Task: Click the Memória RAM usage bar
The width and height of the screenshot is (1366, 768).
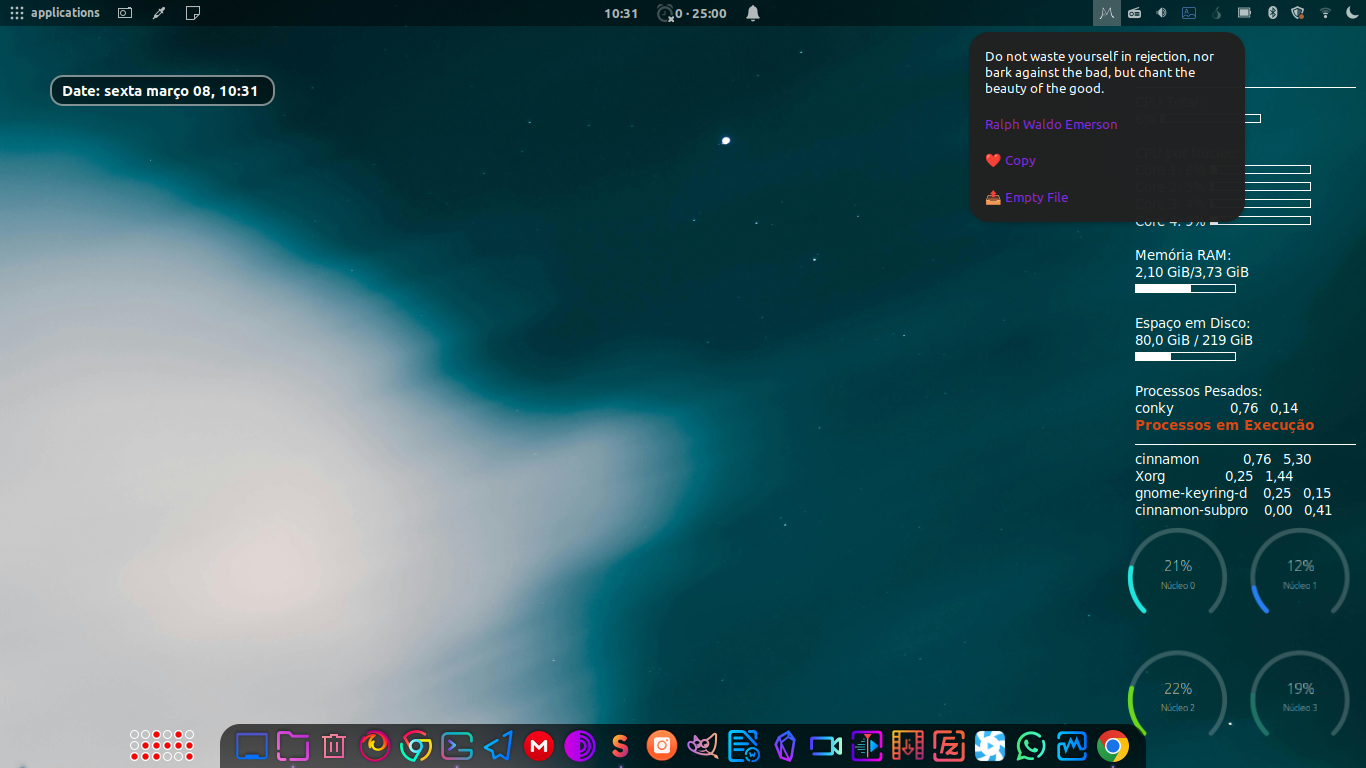Action: [1185, 289]
